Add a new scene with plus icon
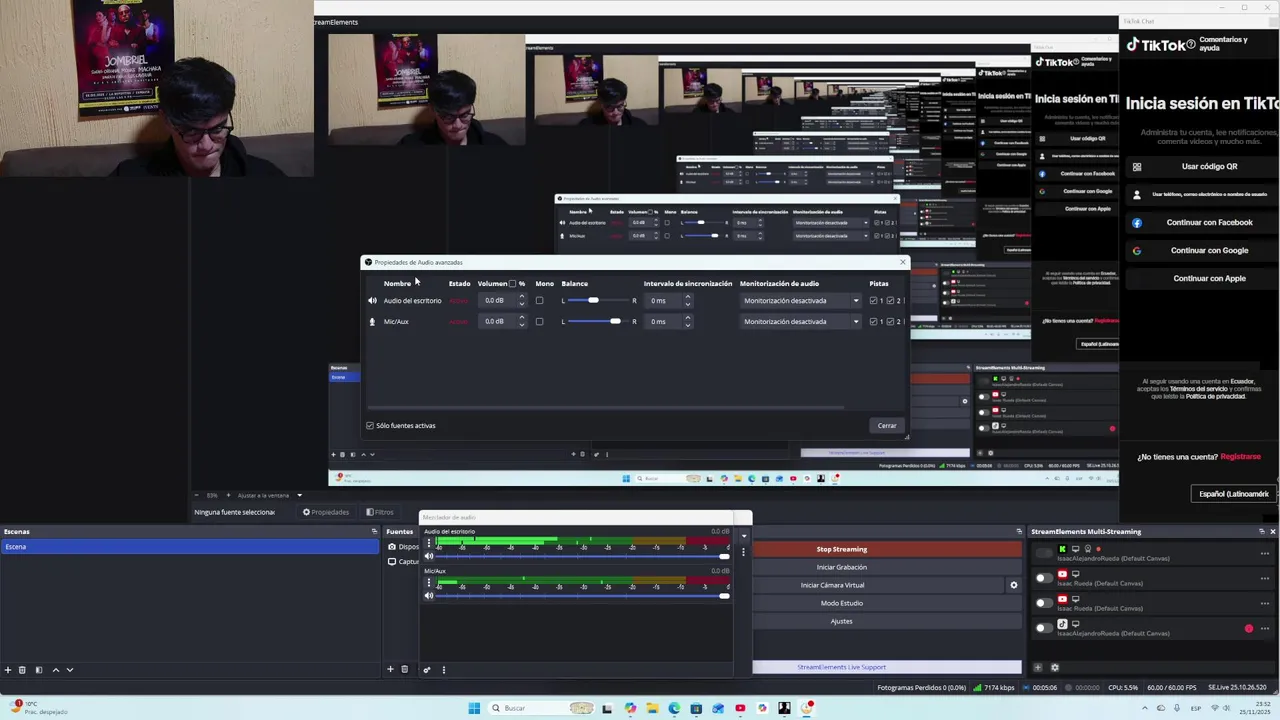The image size is (1280, 720). point(8,670)
